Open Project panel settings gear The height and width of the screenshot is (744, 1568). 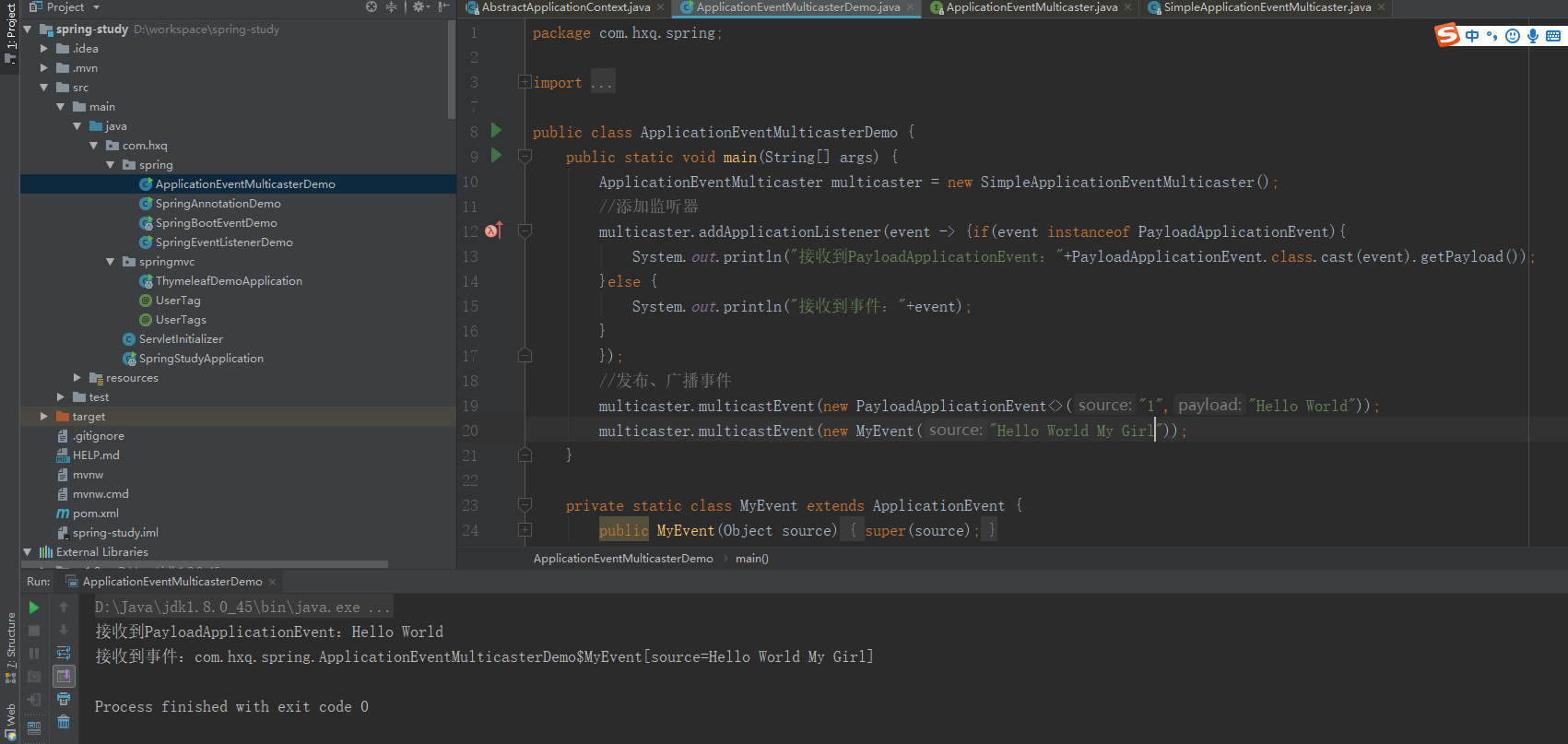419,7
